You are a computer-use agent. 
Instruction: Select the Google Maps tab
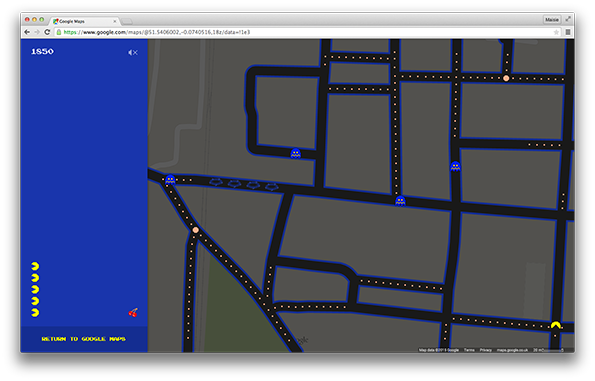point(85,21)
